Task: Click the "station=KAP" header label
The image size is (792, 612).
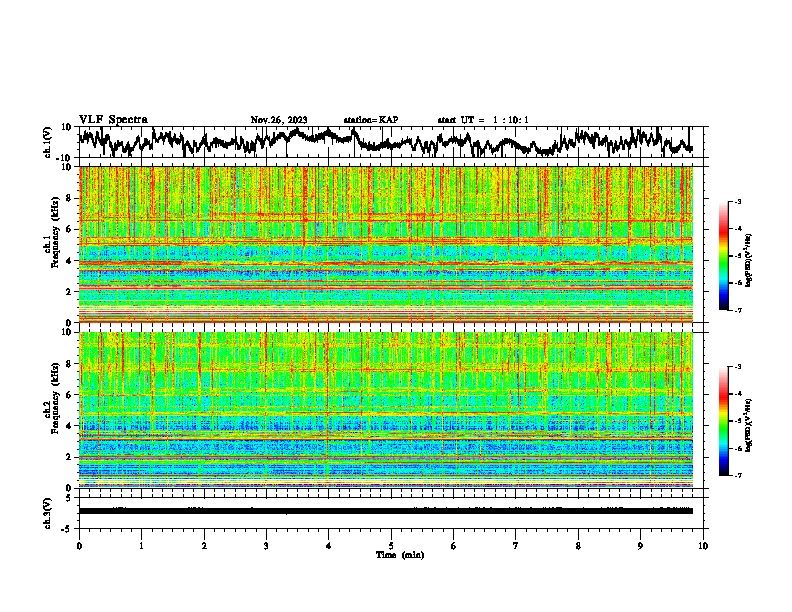Action: (371, 120)
